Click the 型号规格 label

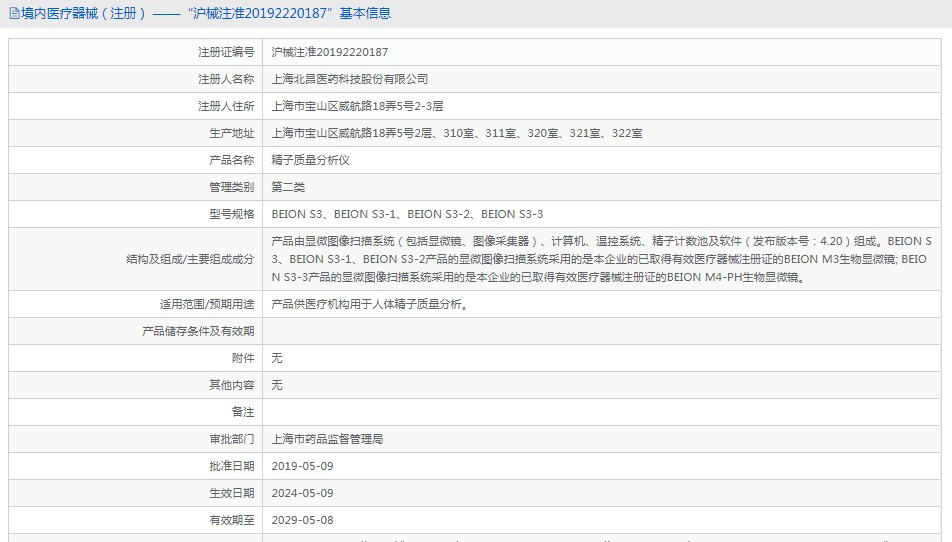[231, 214]
